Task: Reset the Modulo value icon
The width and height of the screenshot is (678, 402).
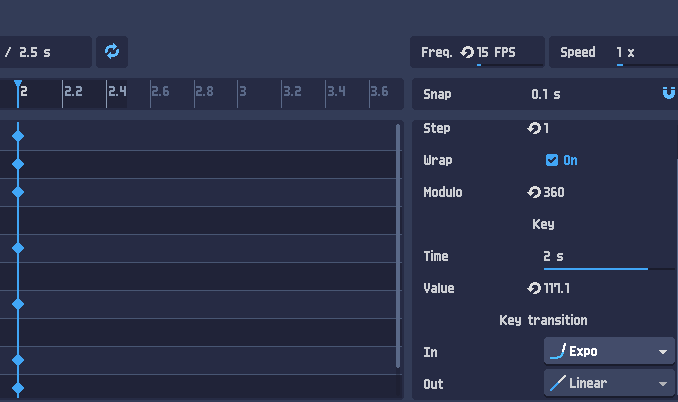Action: pyautogui.click(x=534, y=192)
